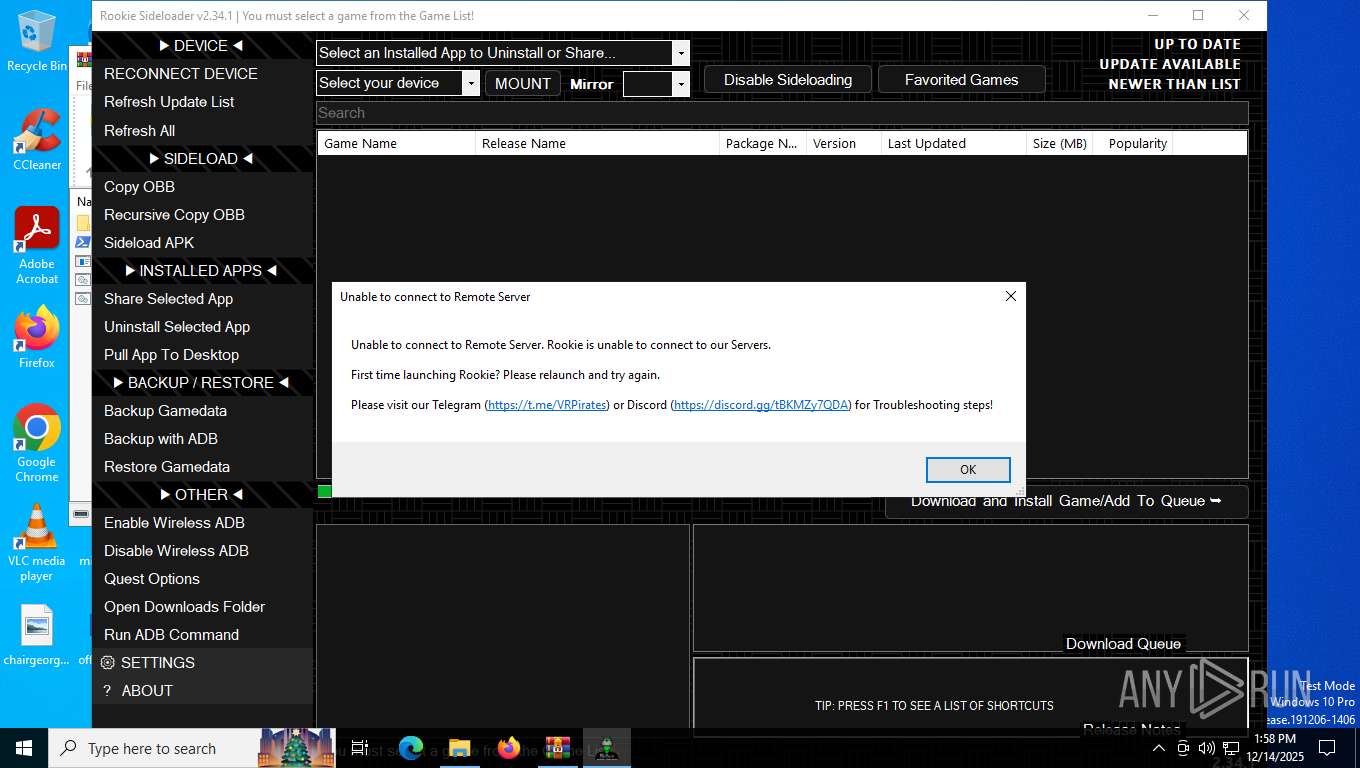Screen dimensions: 1360x768
Task: Open the chairgeorg image file on desktop
Action: (36, 635)
